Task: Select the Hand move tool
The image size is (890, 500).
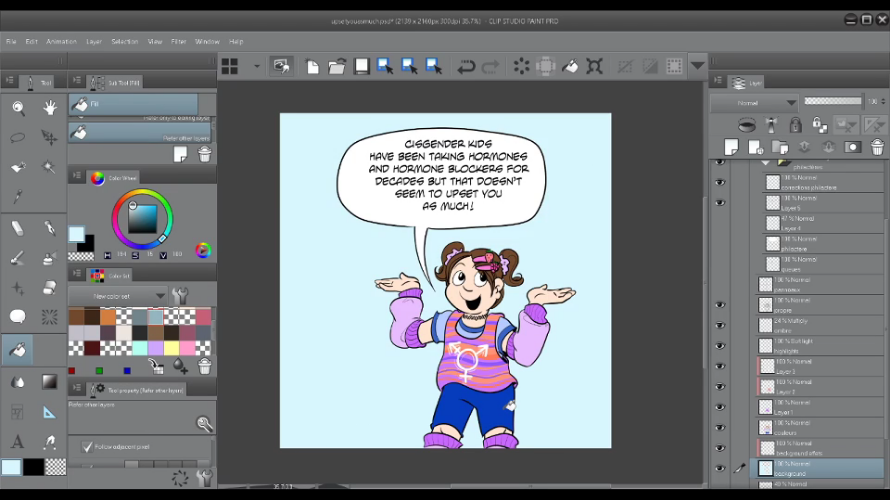Action: click(50, 108)
